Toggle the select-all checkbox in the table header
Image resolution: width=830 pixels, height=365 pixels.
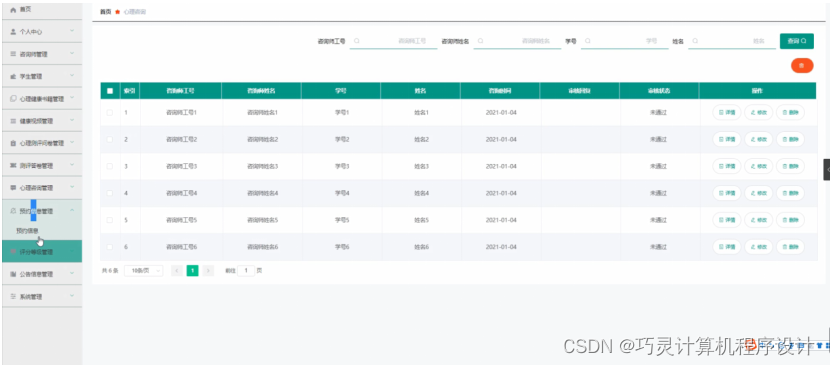click(110, 91)
